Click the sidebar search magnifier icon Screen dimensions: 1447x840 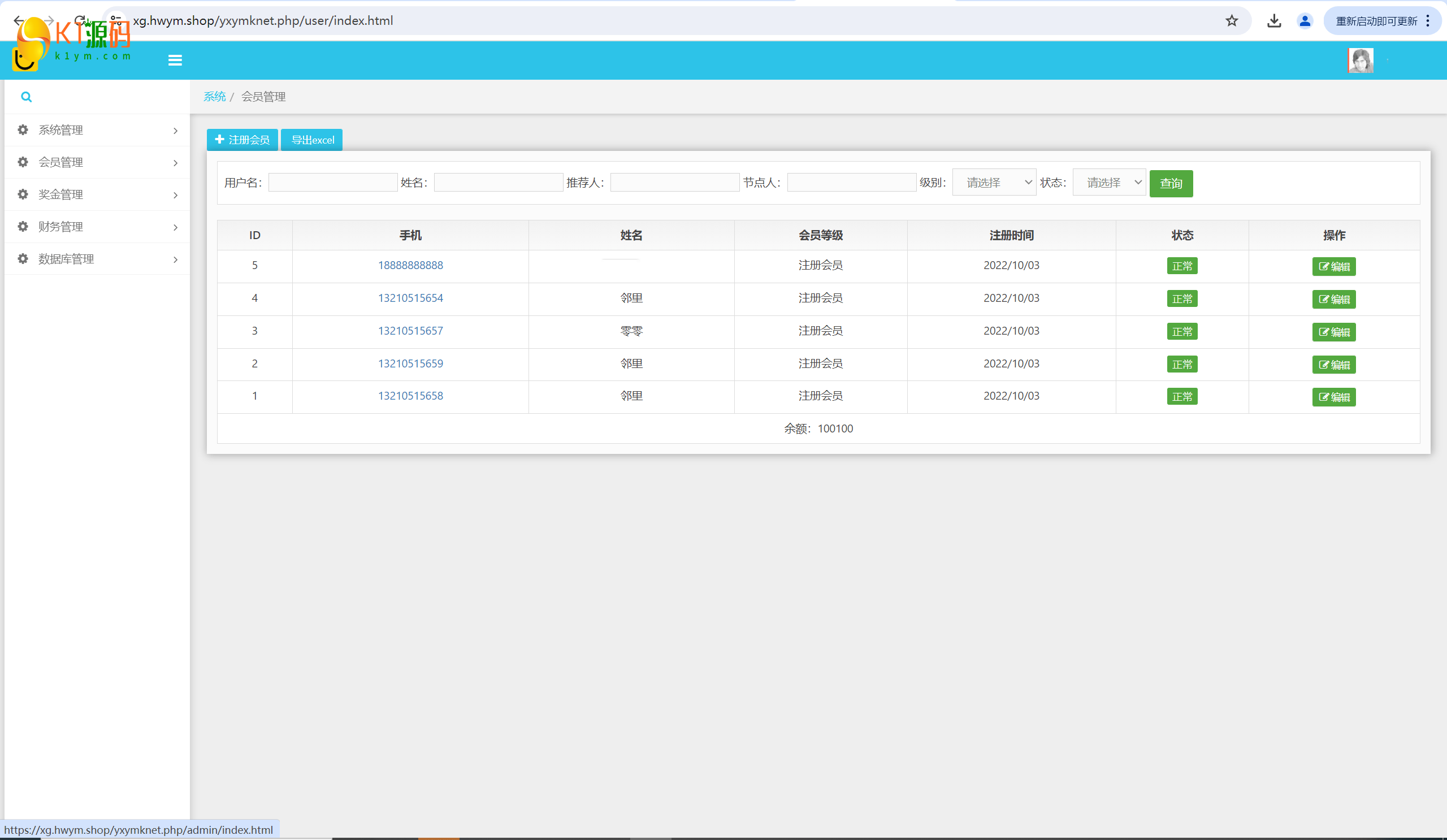tap(27, 97)
